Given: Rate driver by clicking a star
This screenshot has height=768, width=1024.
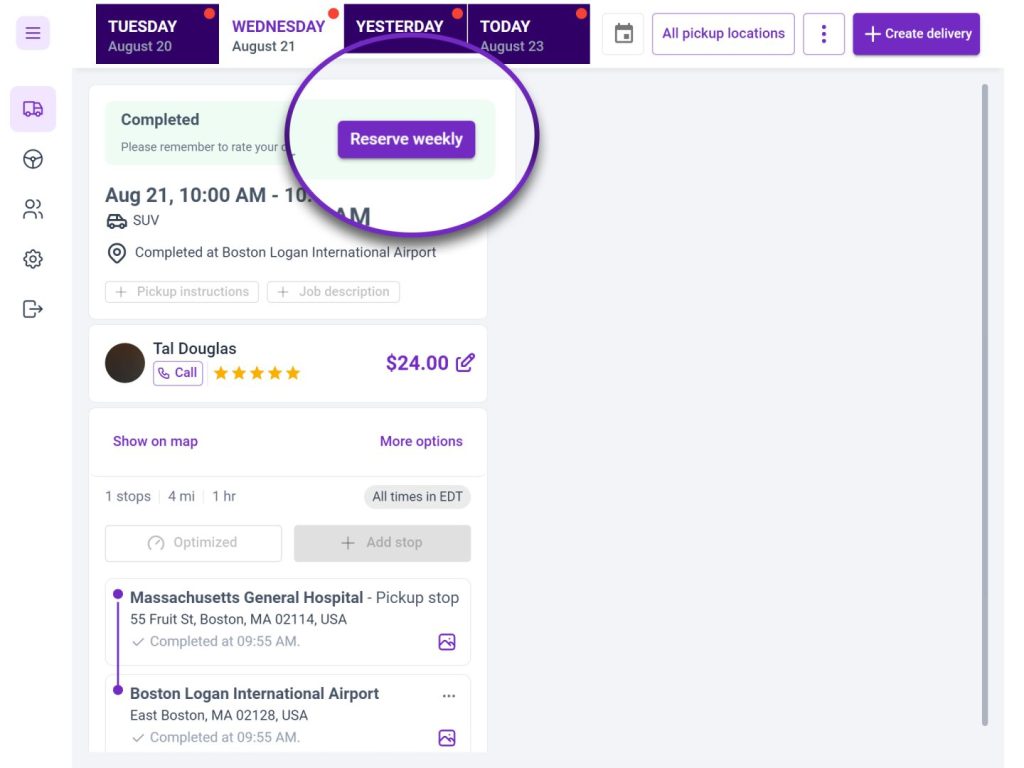Looking at the screenshot, I should click(256, 372).
